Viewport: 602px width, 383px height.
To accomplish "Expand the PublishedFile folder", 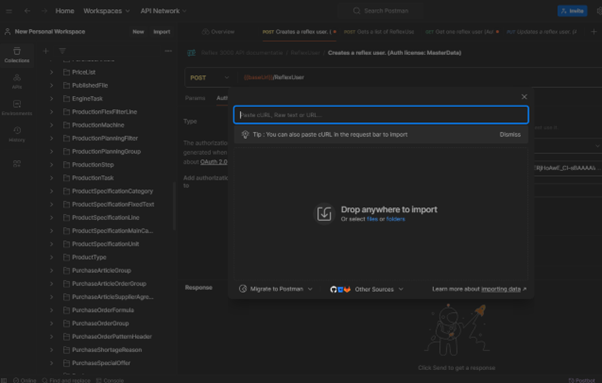I will pyautogui.click(x=51, y=85).
